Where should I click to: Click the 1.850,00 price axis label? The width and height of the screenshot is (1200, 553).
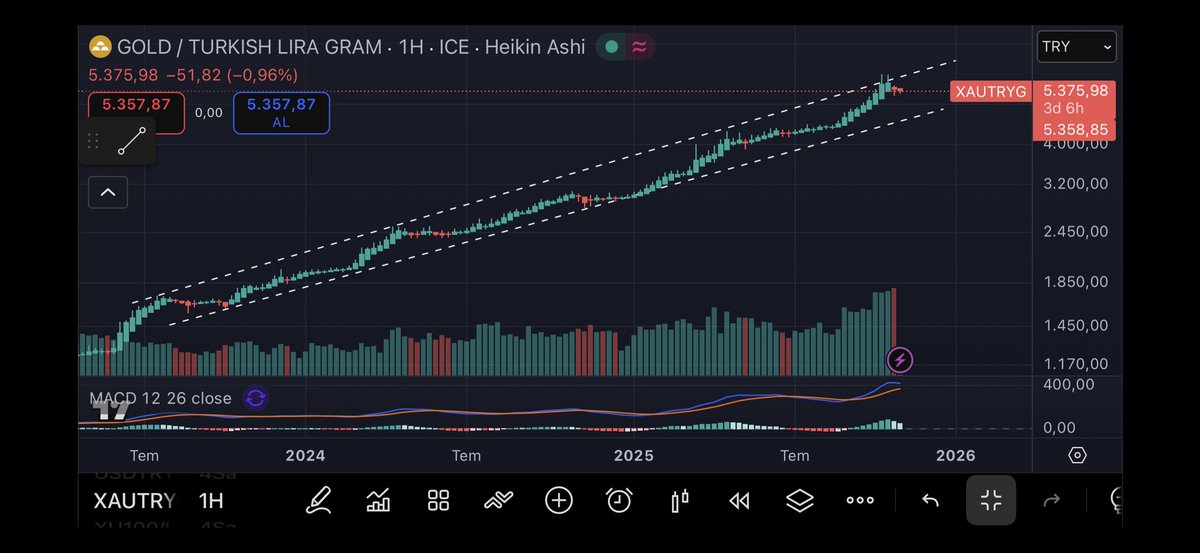[1075, 282]
